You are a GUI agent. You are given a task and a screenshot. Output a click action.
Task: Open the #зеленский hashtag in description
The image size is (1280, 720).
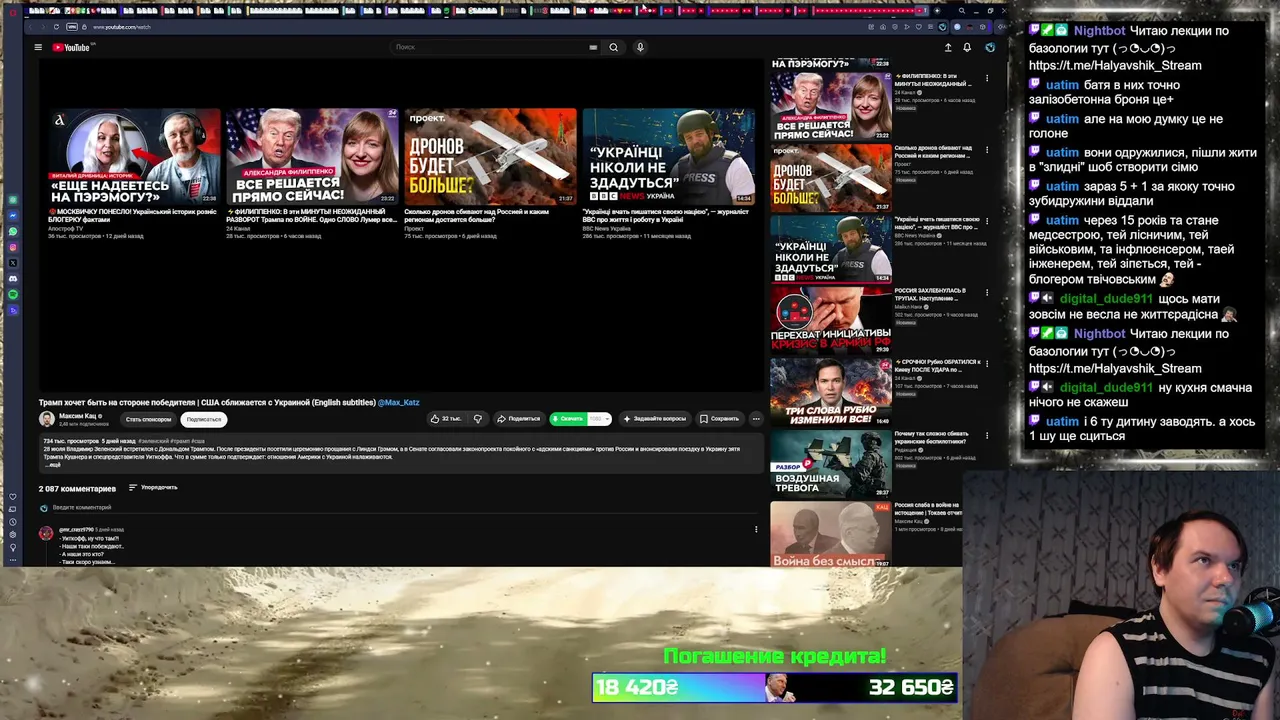point(153,441)
